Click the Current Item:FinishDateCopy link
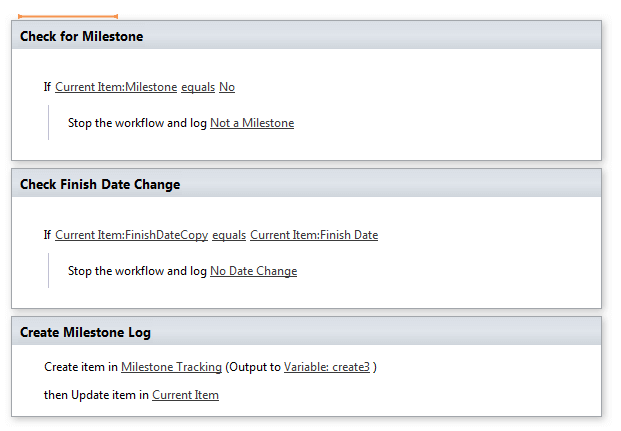Screen dimensions: 621x431 click(131, 235)
